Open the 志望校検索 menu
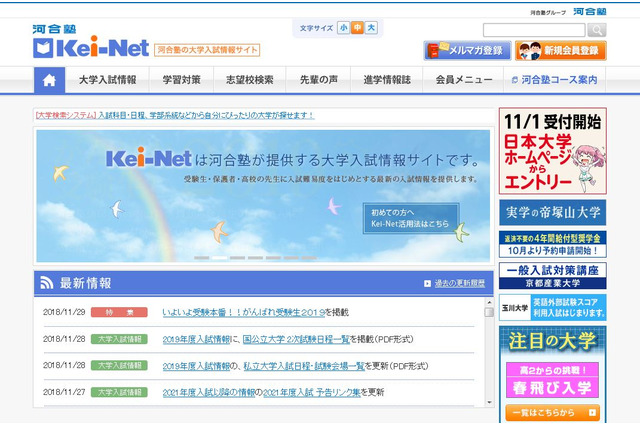Viewport: 640px width, 426px height. point(250,80)
